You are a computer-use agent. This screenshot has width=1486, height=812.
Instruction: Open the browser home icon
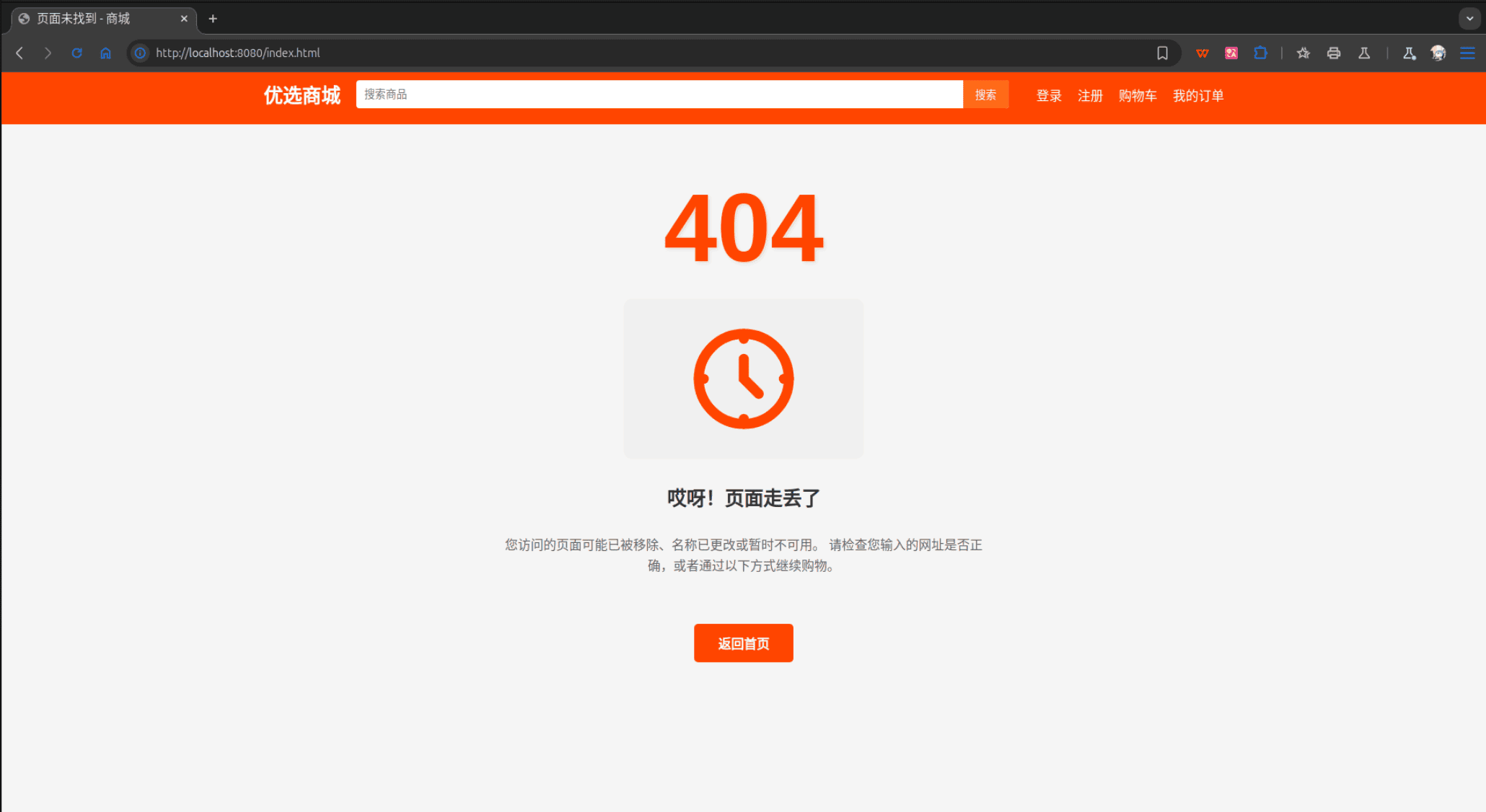click(x=105, y=53)
